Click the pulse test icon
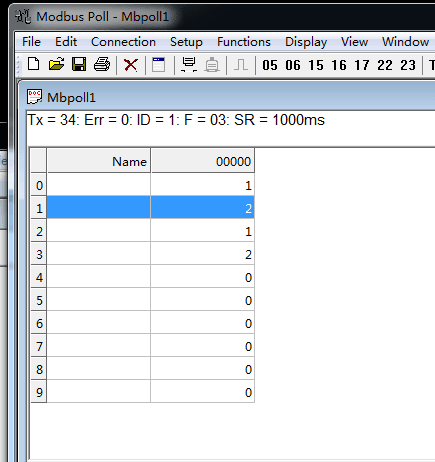435x462 pixels. click(x=241, y=65)
